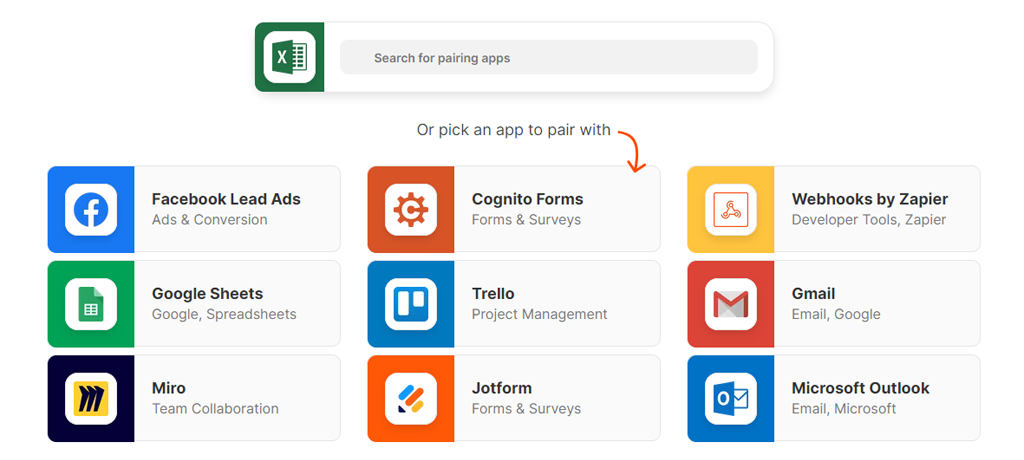
Task: Click the Gmail envelope icon
Action: (731, 304)
